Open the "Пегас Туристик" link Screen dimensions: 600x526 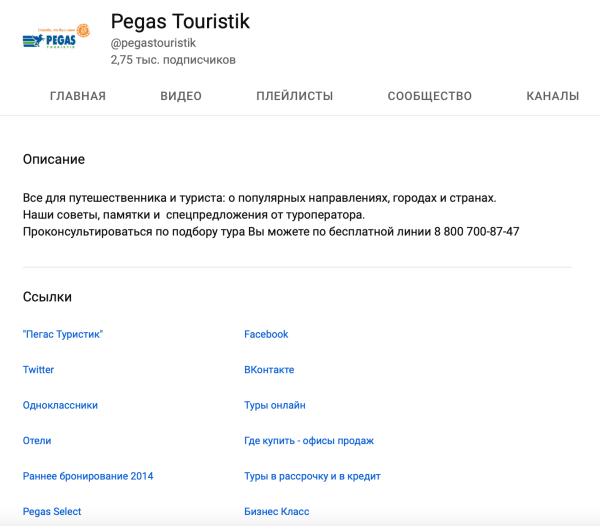[63, 334]
